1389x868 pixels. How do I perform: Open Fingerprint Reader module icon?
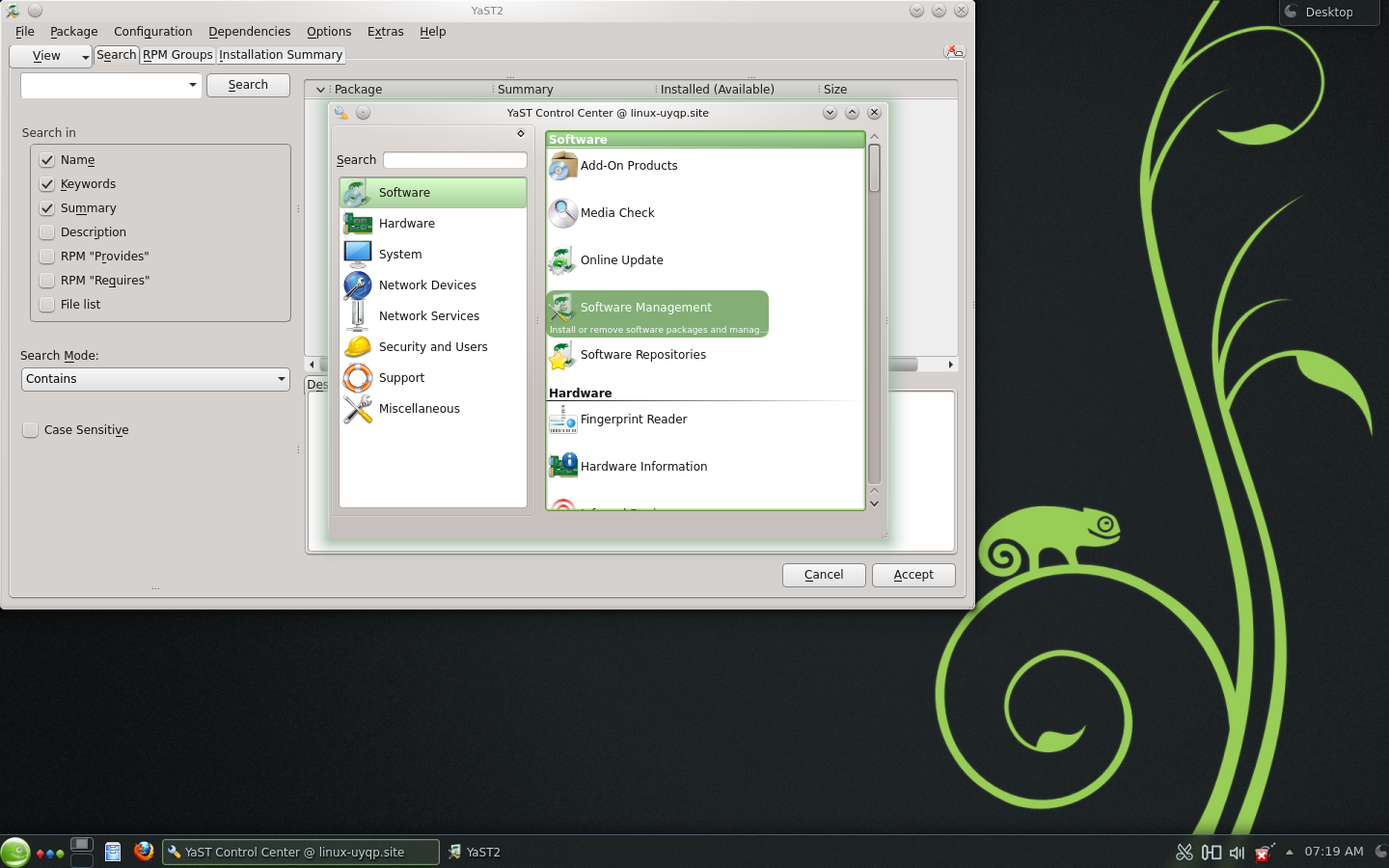click(562, 420)
